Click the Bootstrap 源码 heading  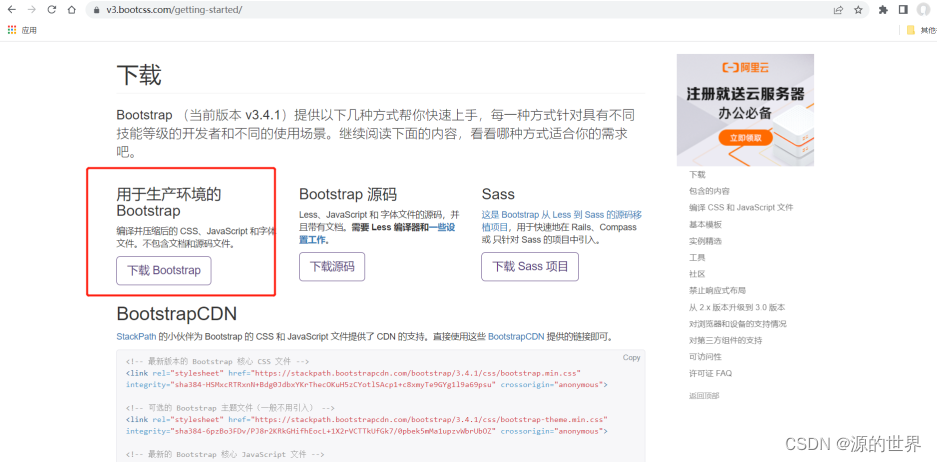coord(348,194)
